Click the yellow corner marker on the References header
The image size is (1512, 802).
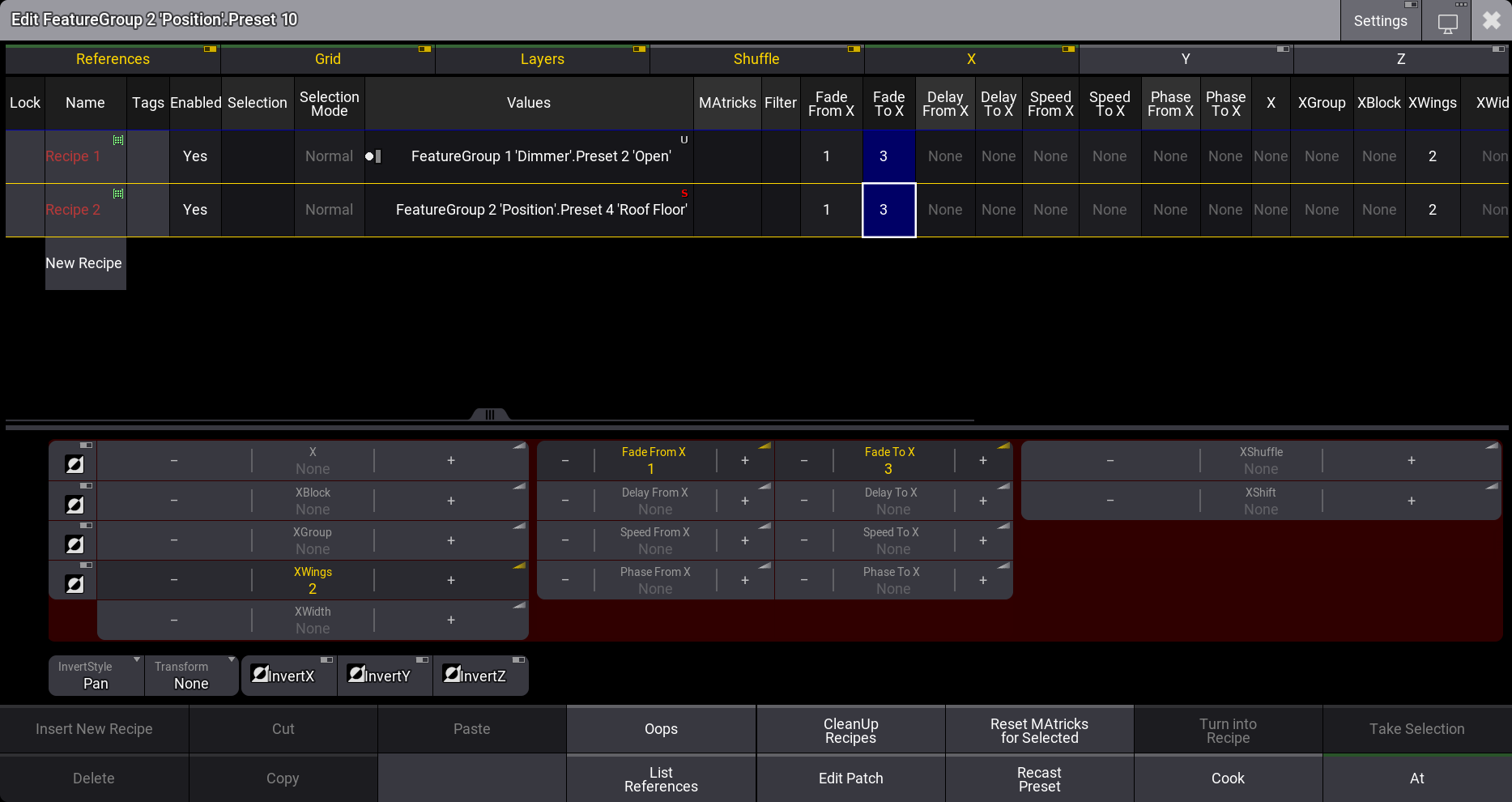pyautogui.click(x=210, y=49)
